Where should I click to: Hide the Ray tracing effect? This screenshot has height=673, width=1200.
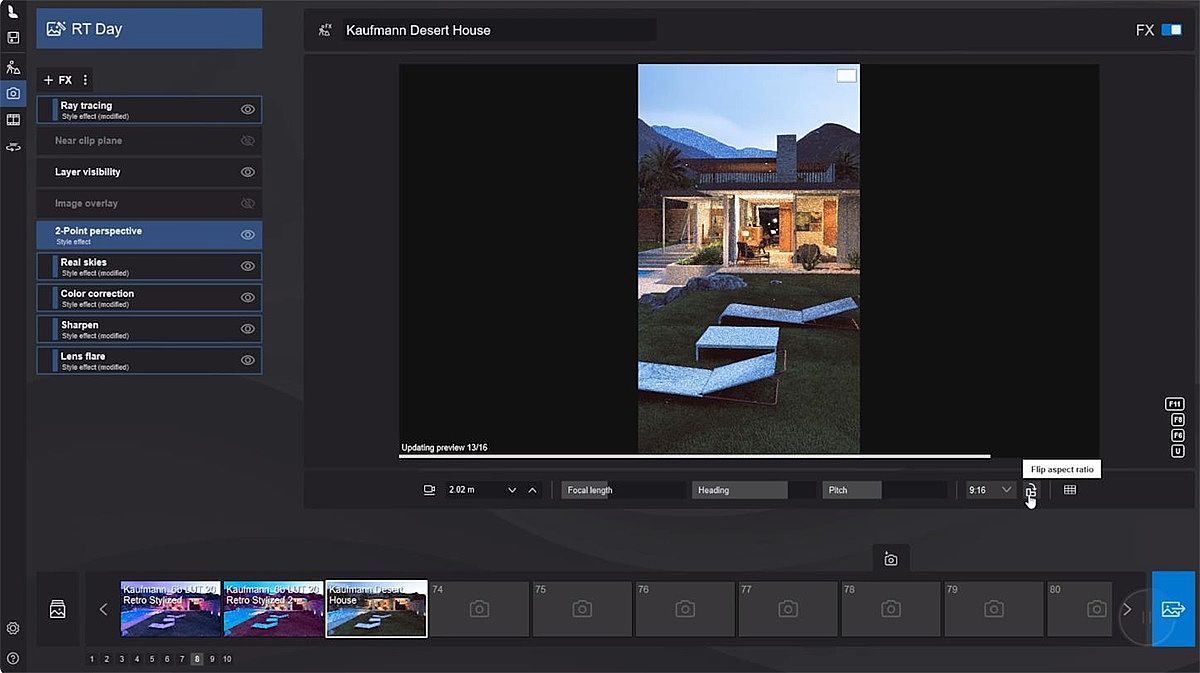click(x=248, y=109)
